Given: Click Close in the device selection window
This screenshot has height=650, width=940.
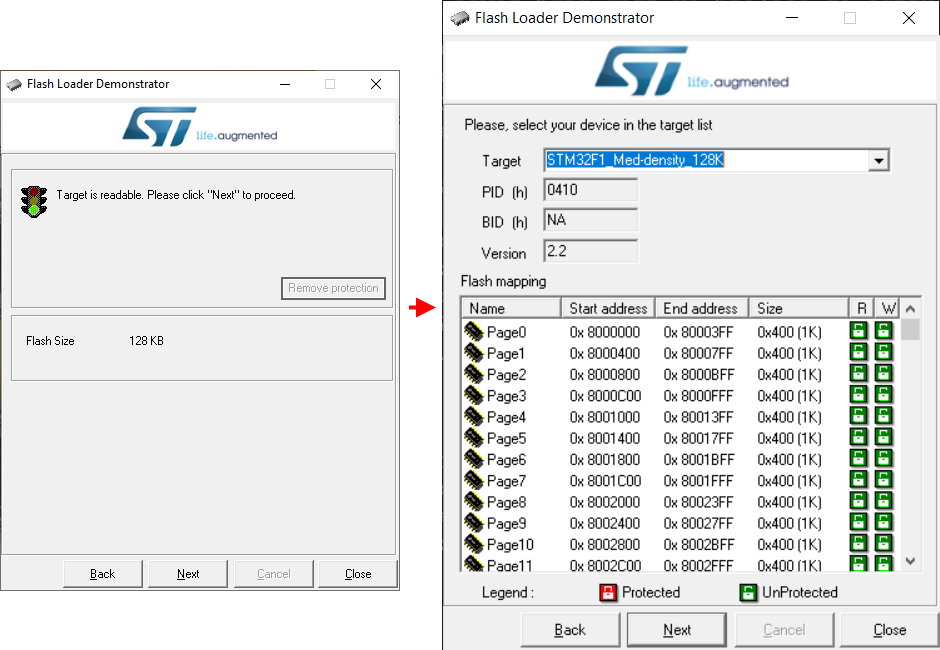Looking at the screenshot, I should click(890, 630).
